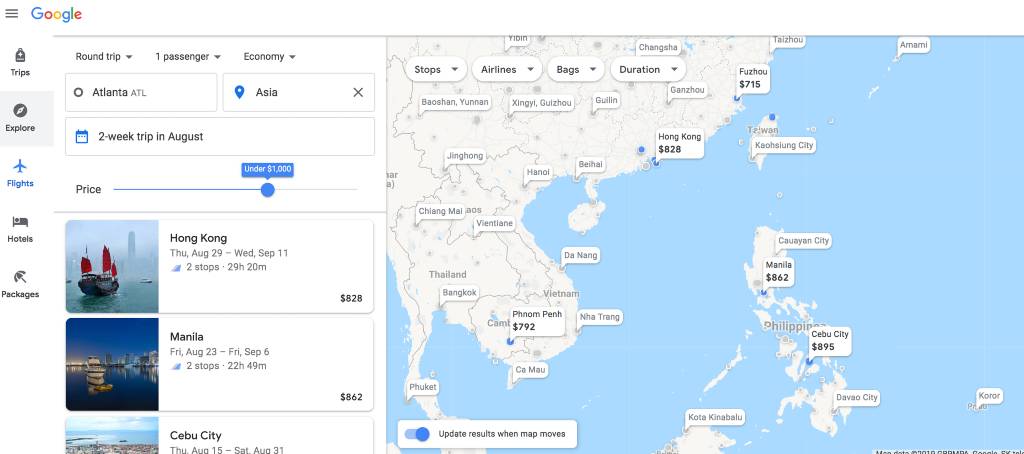
Task: Open the 2-week trip in August date field
Action: [x=220, y=137]
